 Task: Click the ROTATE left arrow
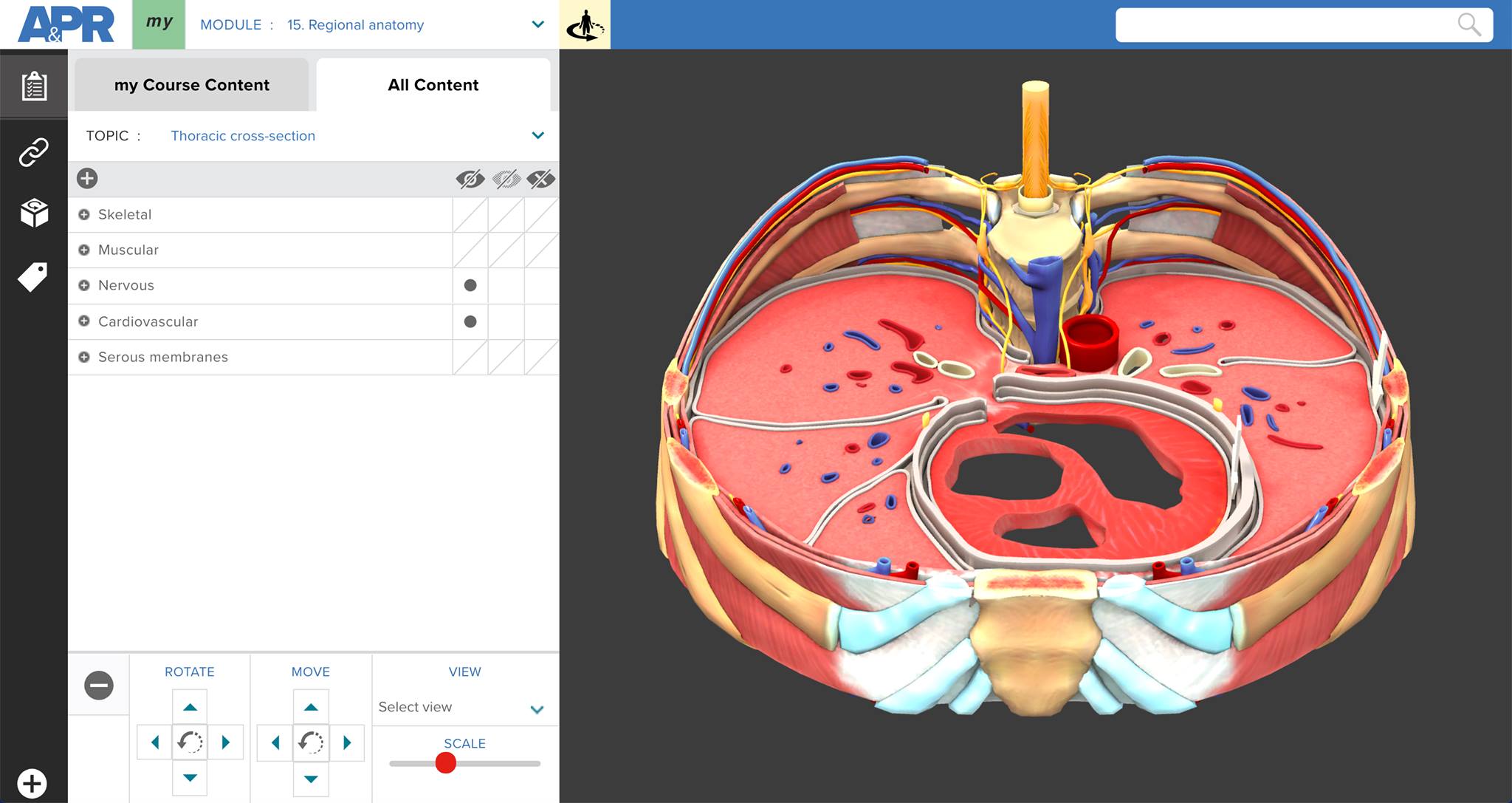click(x=155, y=742)
